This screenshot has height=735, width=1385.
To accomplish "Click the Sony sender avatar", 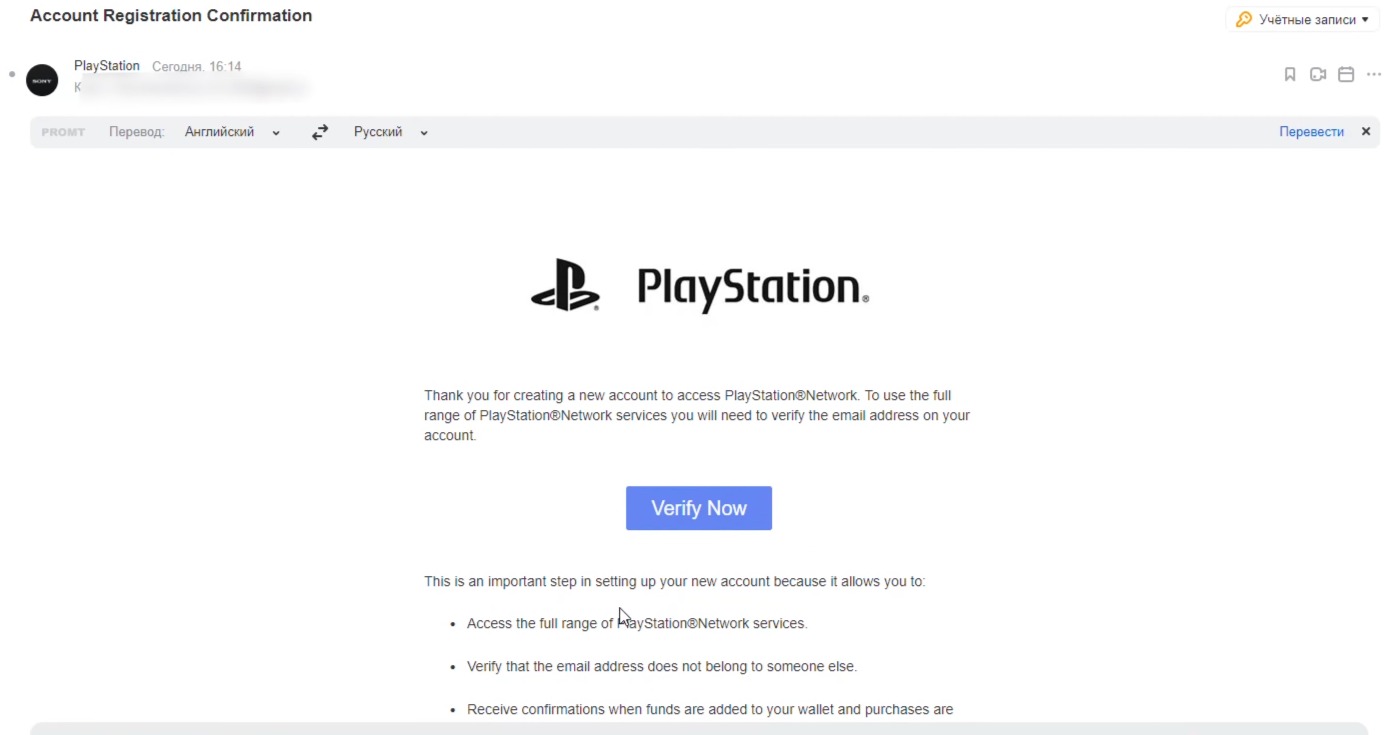I will click(42, 80).
